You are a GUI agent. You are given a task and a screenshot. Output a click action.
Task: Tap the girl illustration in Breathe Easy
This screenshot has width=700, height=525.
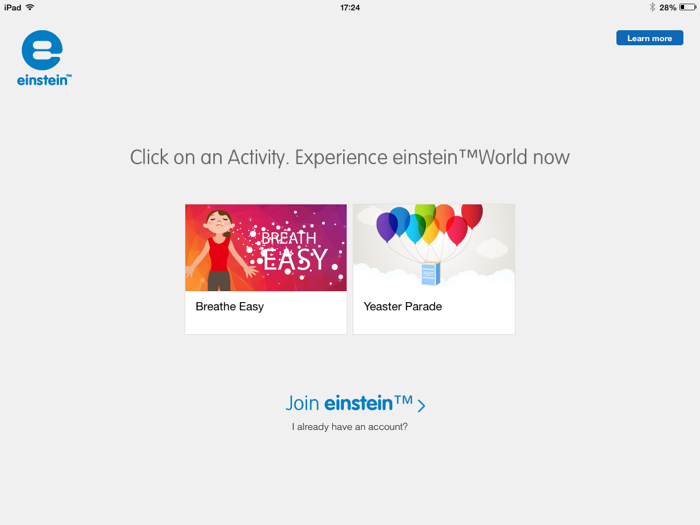(x=220, y=250)
